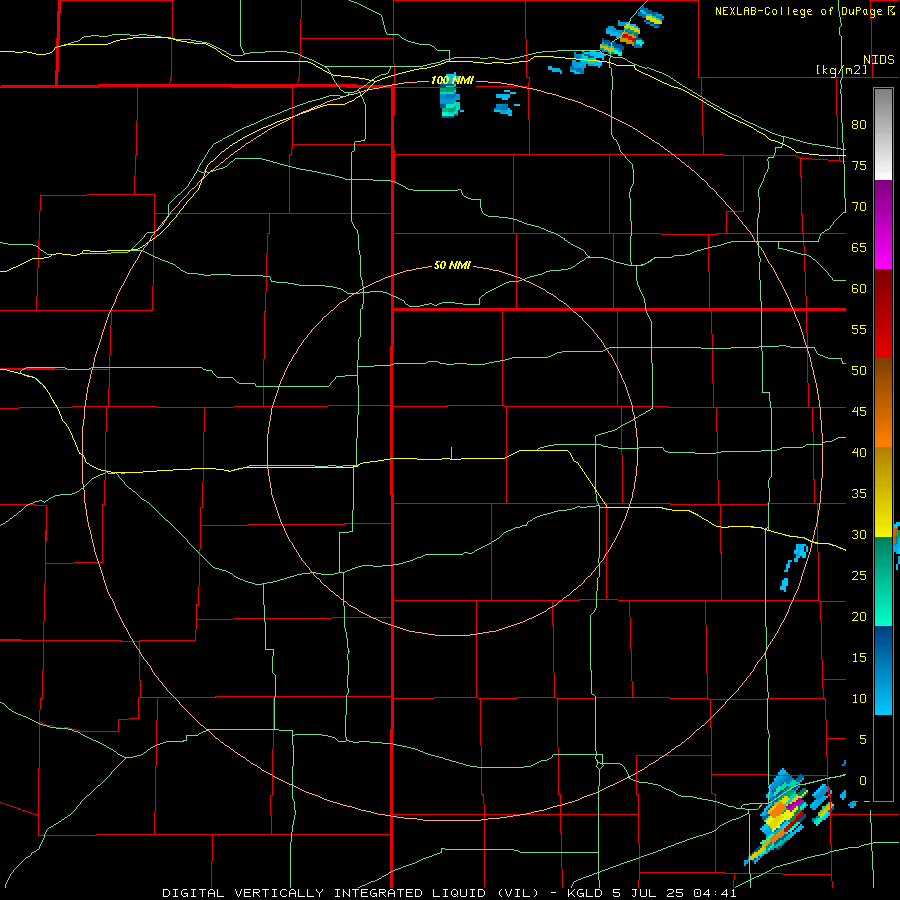
Task: Click the 50 value on the scale
Action: 859,370
